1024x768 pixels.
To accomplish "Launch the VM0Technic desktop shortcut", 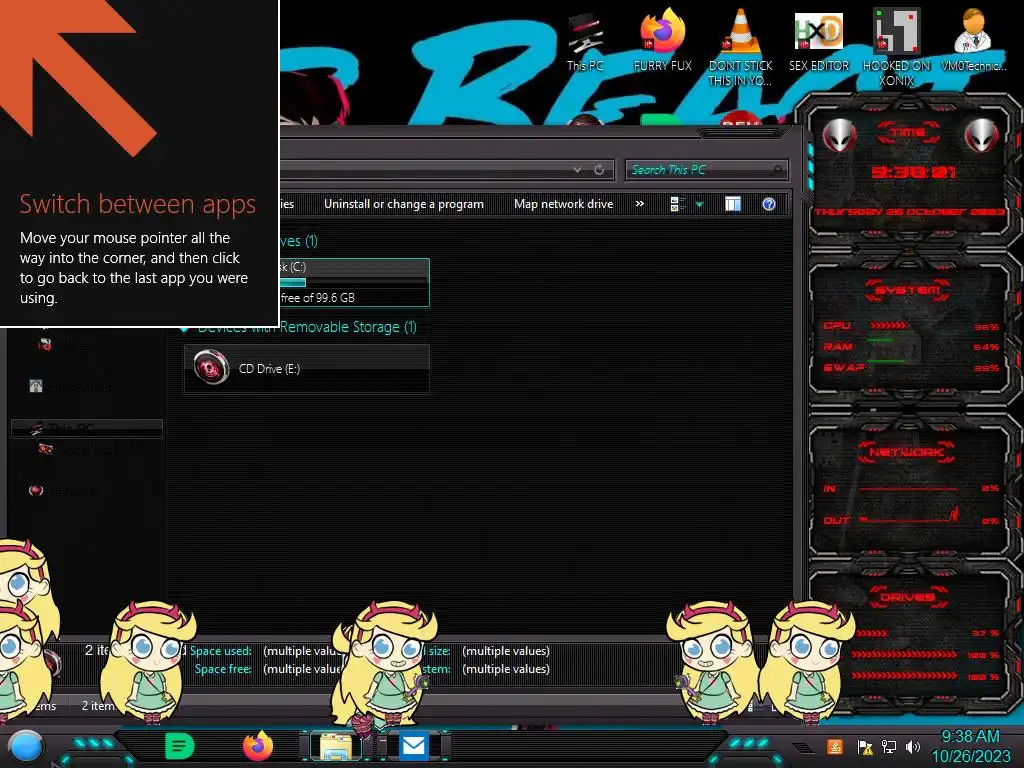I will coord(973,39).
